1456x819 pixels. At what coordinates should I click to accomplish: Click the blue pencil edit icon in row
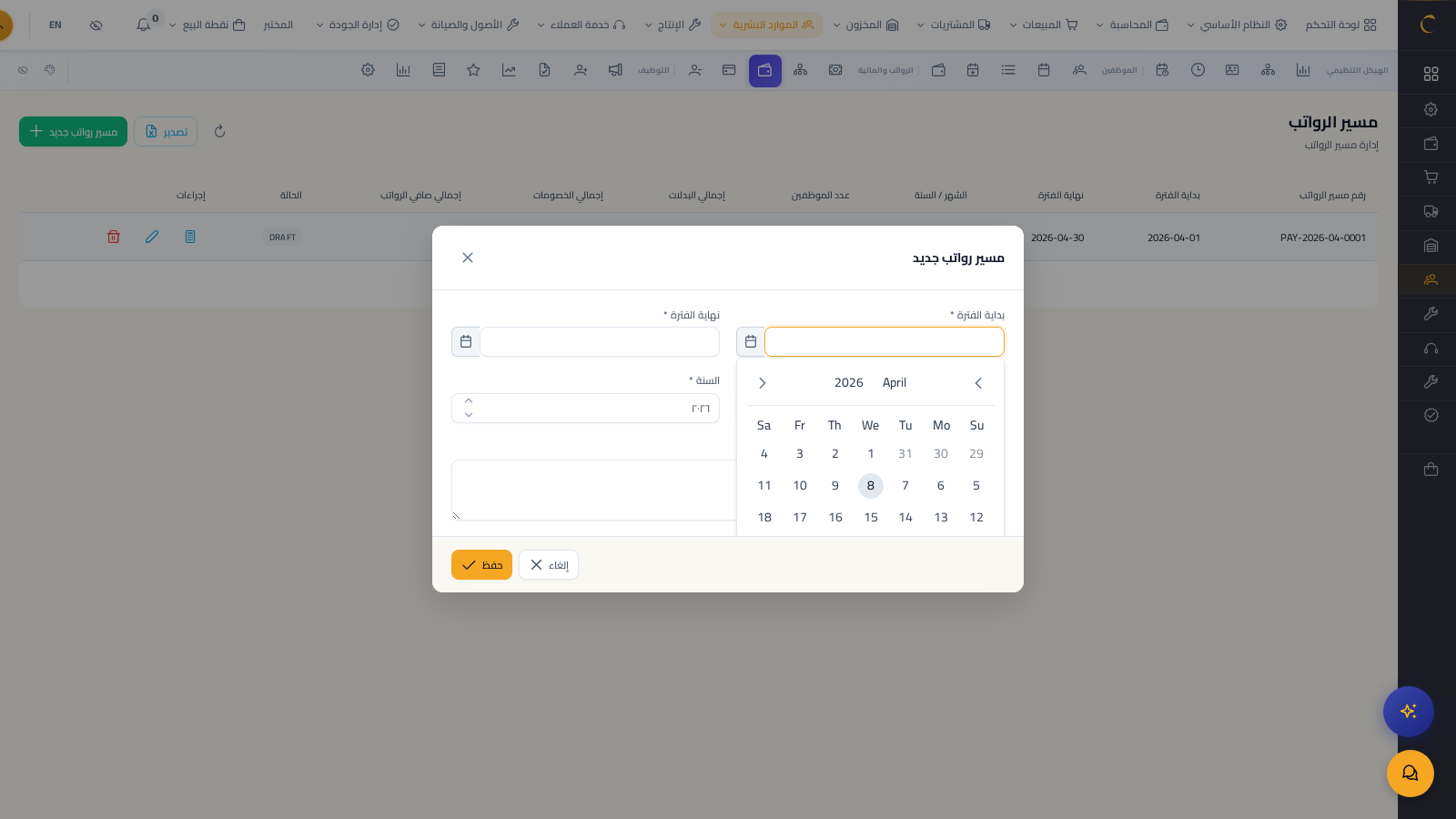click(152, 237)
